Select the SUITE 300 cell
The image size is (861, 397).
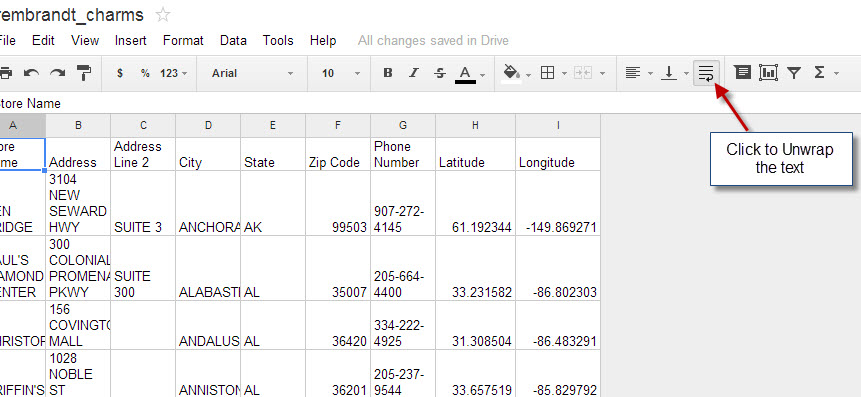click(x=143, y=269)
